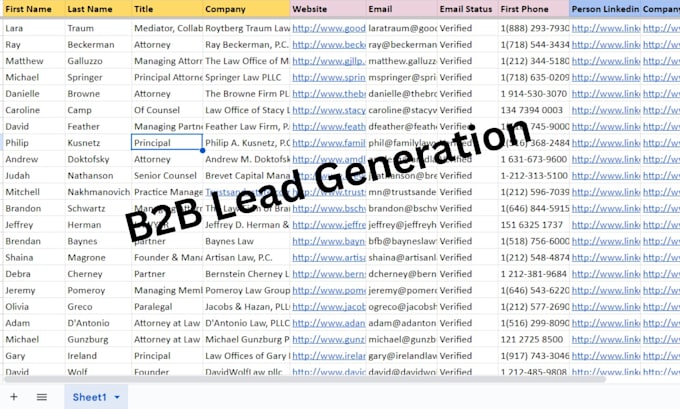The height and width of the screenshot is (409, 680).
Task: Open the Sheet1 tab dropdown arrow
Action: click(x=117, y=397)
